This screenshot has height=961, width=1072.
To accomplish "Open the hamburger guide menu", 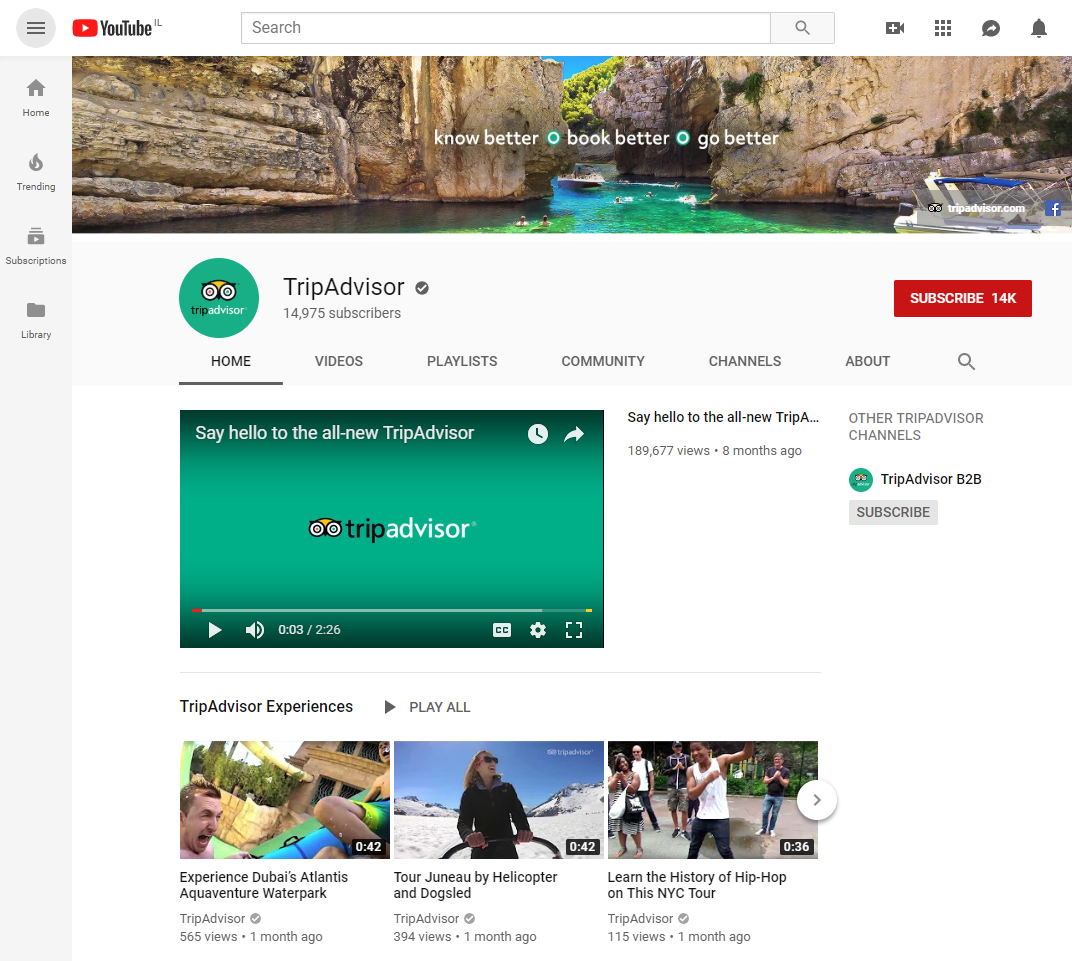I will (x=36, y=28).
